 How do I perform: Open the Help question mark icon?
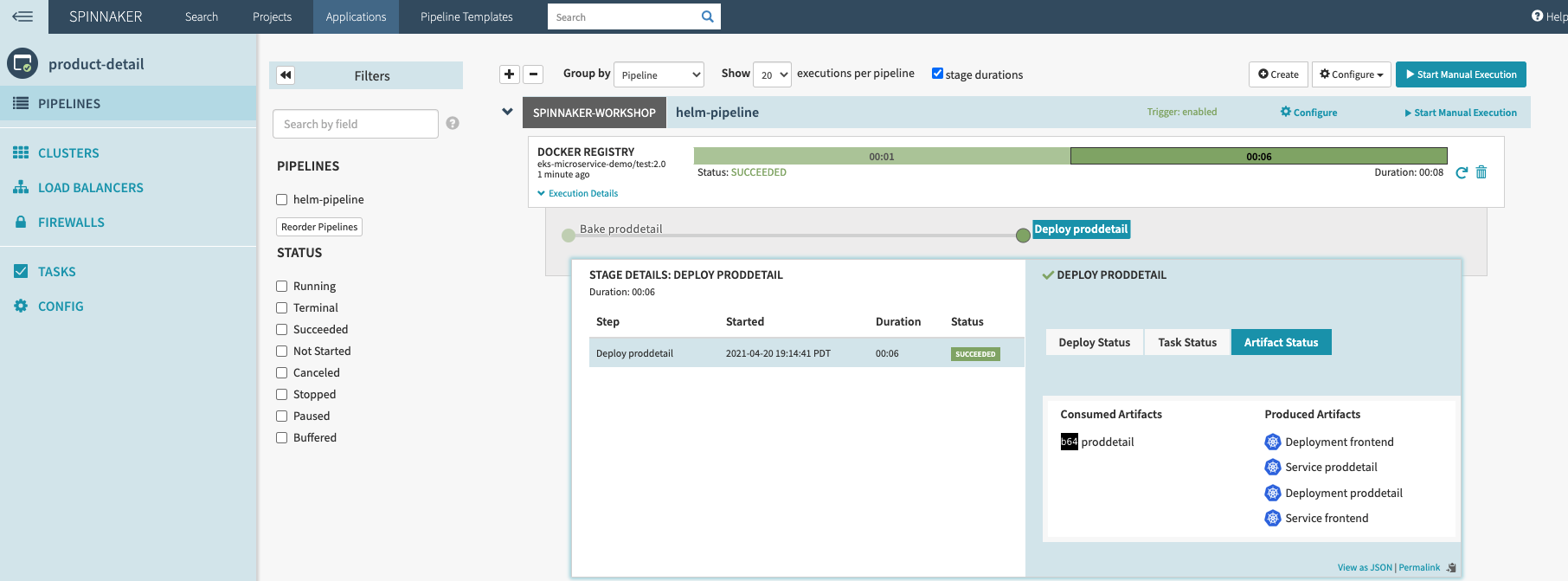point(1537,16)
